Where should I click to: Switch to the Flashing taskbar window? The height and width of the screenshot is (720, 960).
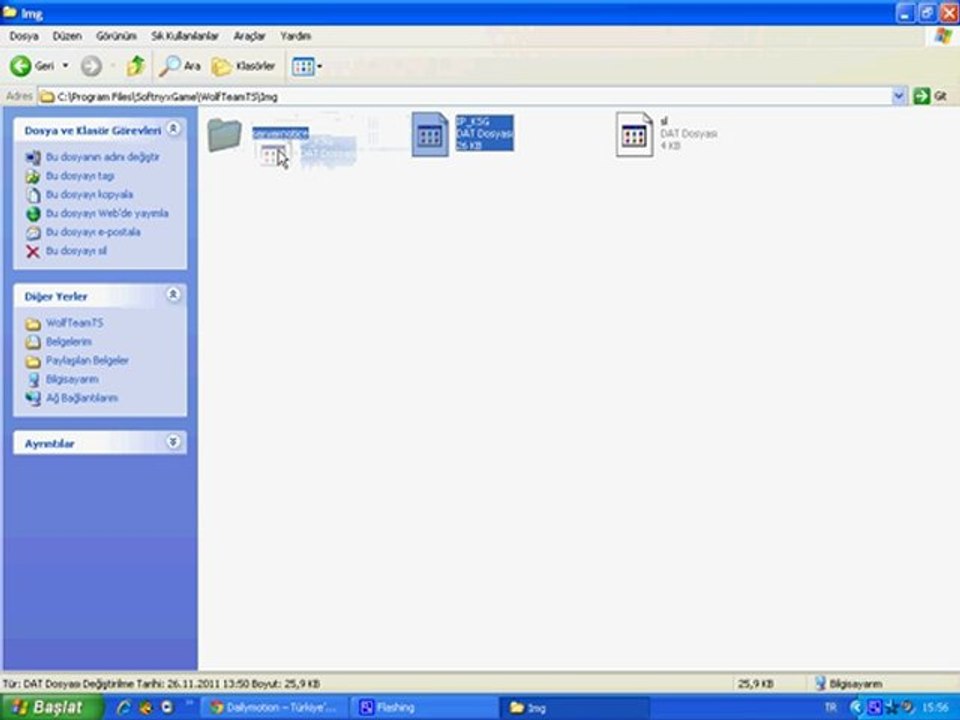[424, 707]
